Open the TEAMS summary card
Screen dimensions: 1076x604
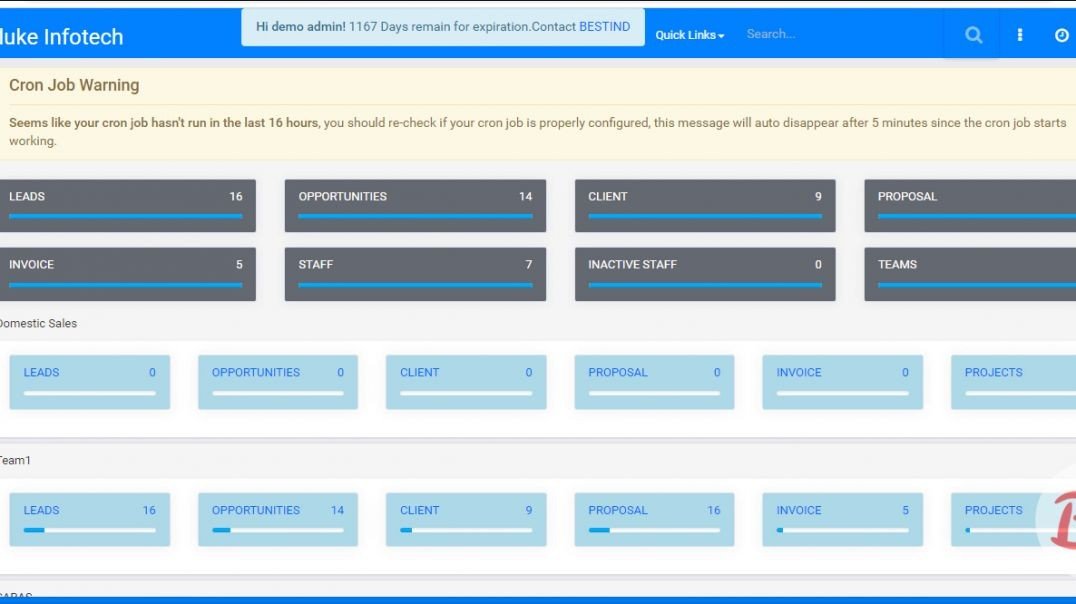(968, 273)
